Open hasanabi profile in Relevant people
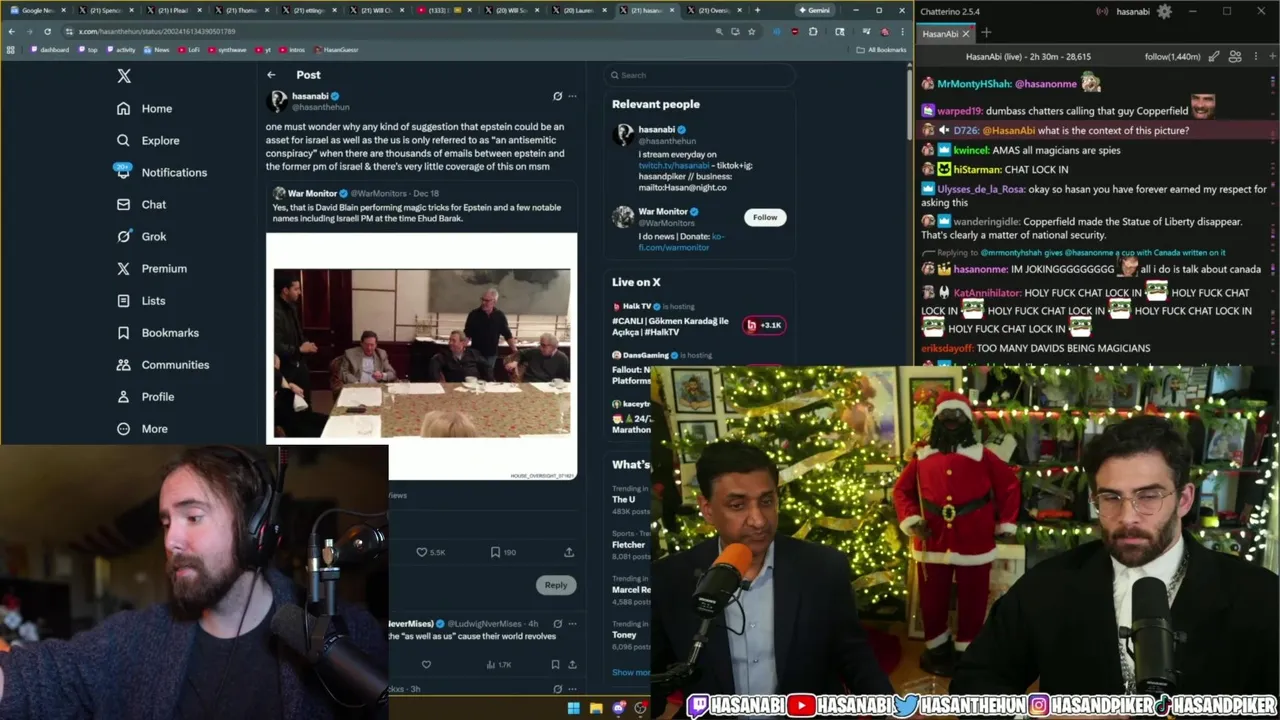Screen dimensions: 1280x720 pos(656,130)
